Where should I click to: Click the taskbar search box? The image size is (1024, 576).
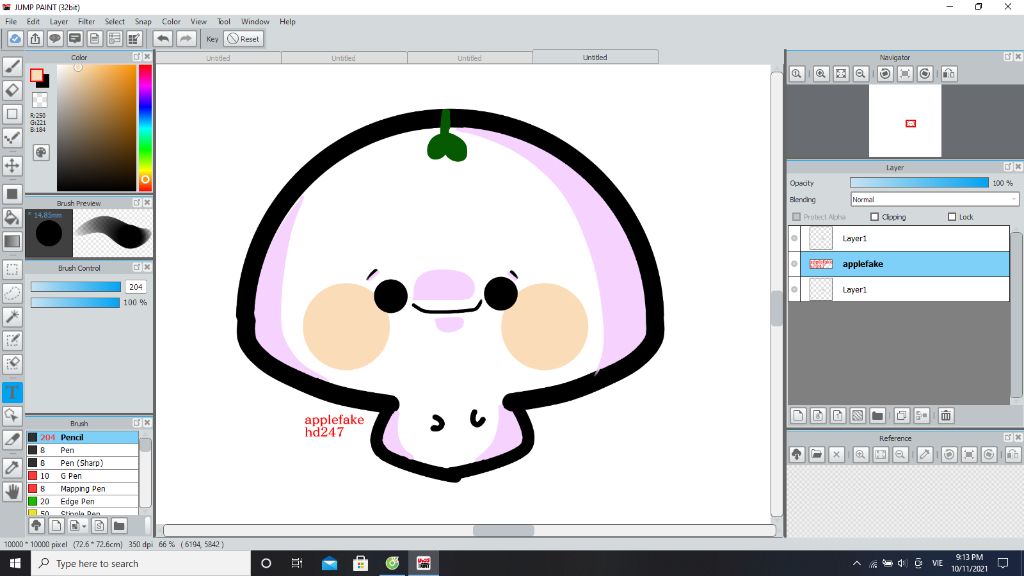coord(141,563)
